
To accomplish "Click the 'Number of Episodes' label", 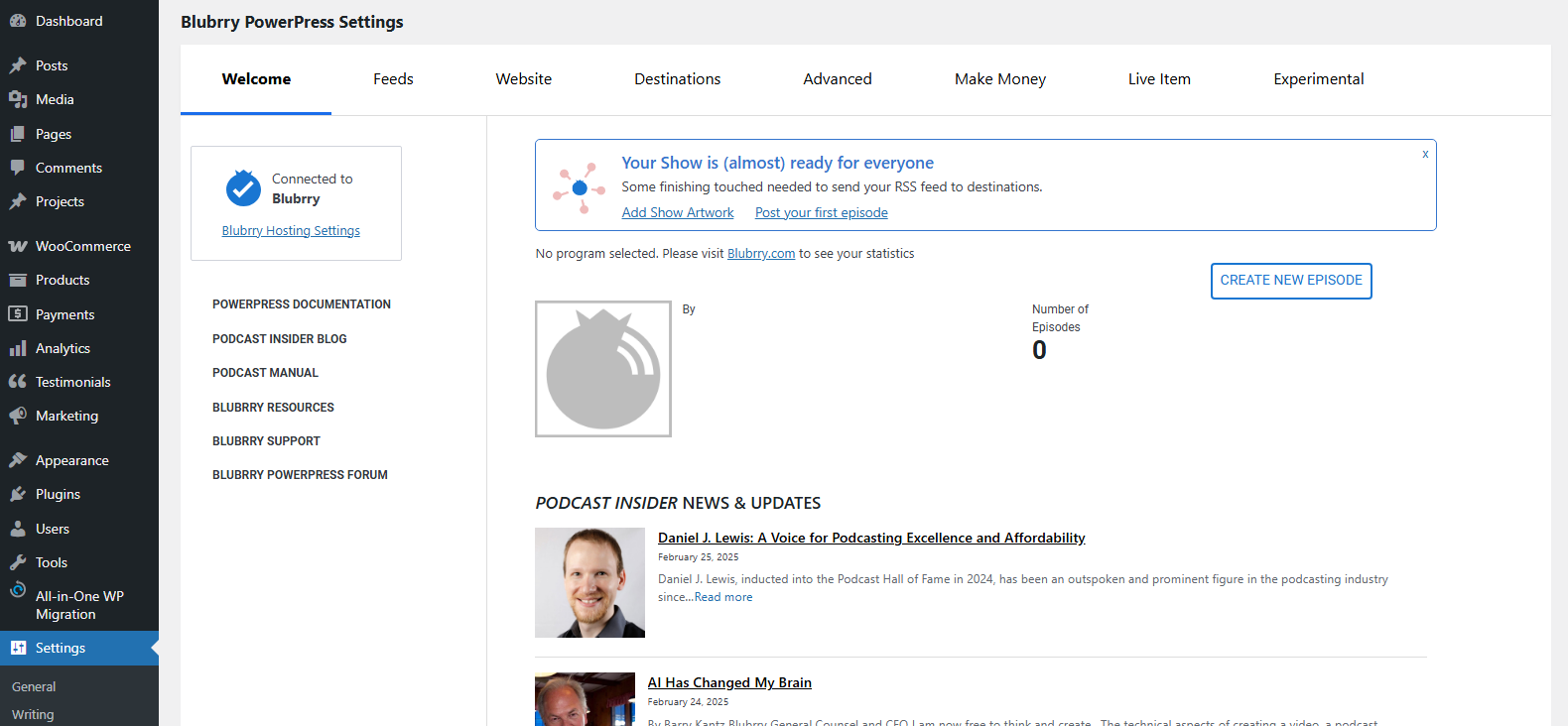I will (x=1060, y=318).
